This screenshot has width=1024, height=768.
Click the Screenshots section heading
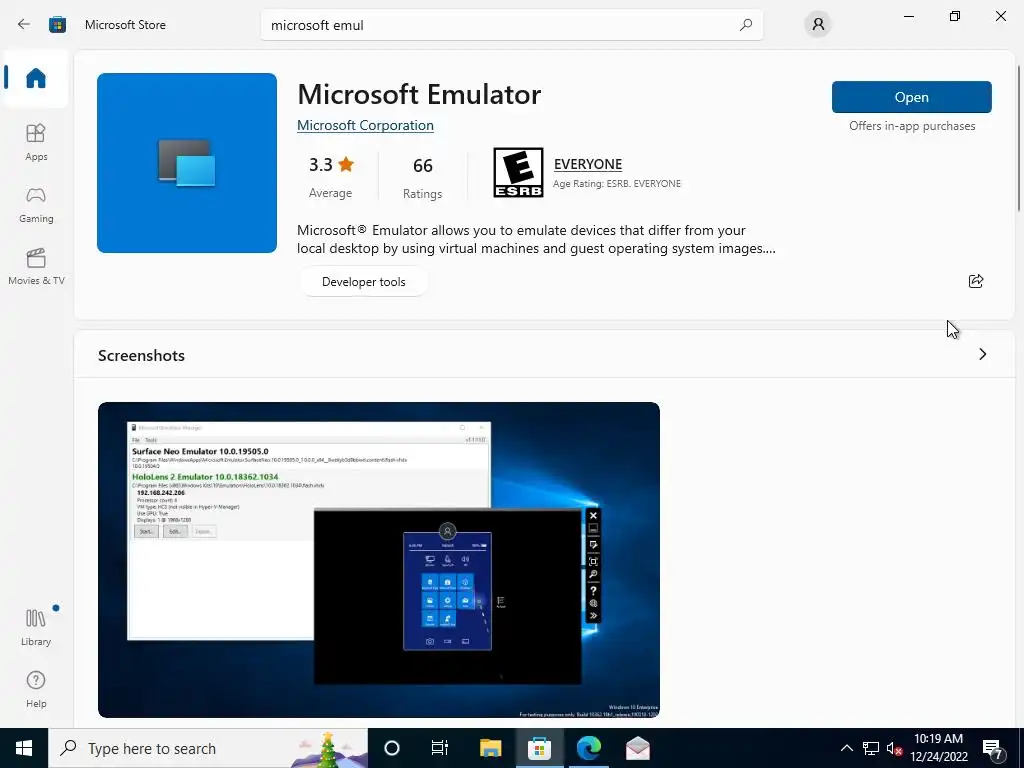coord(141,355)
